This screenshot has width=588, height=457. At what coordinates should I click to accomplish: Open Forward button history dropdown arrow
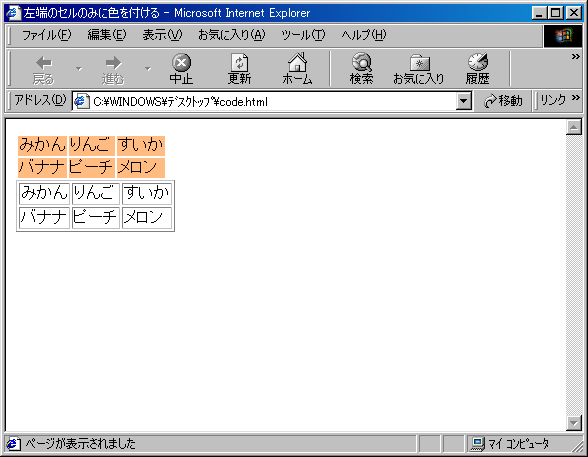coord(148,69)
